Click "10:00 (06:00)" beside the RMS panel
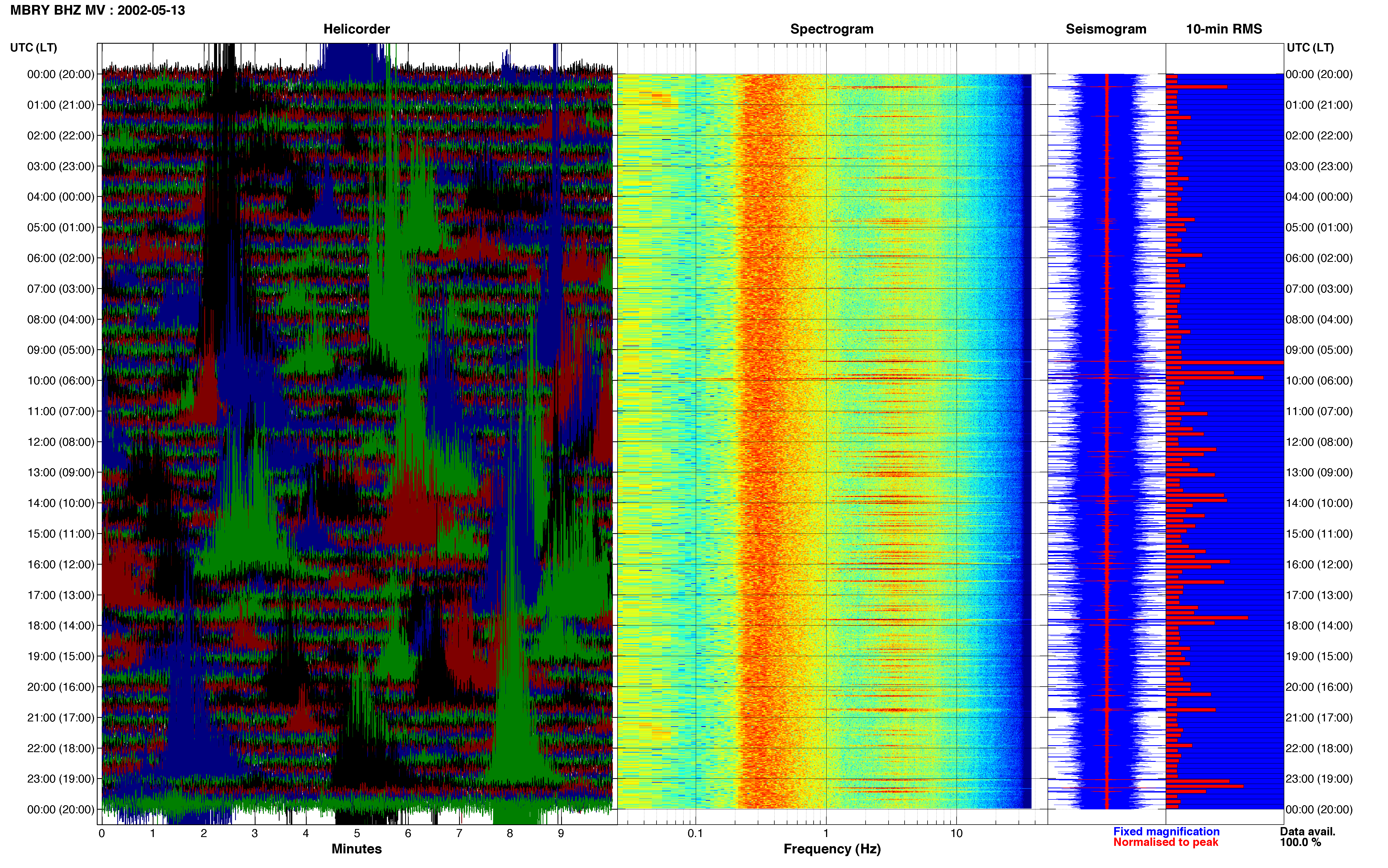The image size is (1388, 868). tap(1319, 380)
